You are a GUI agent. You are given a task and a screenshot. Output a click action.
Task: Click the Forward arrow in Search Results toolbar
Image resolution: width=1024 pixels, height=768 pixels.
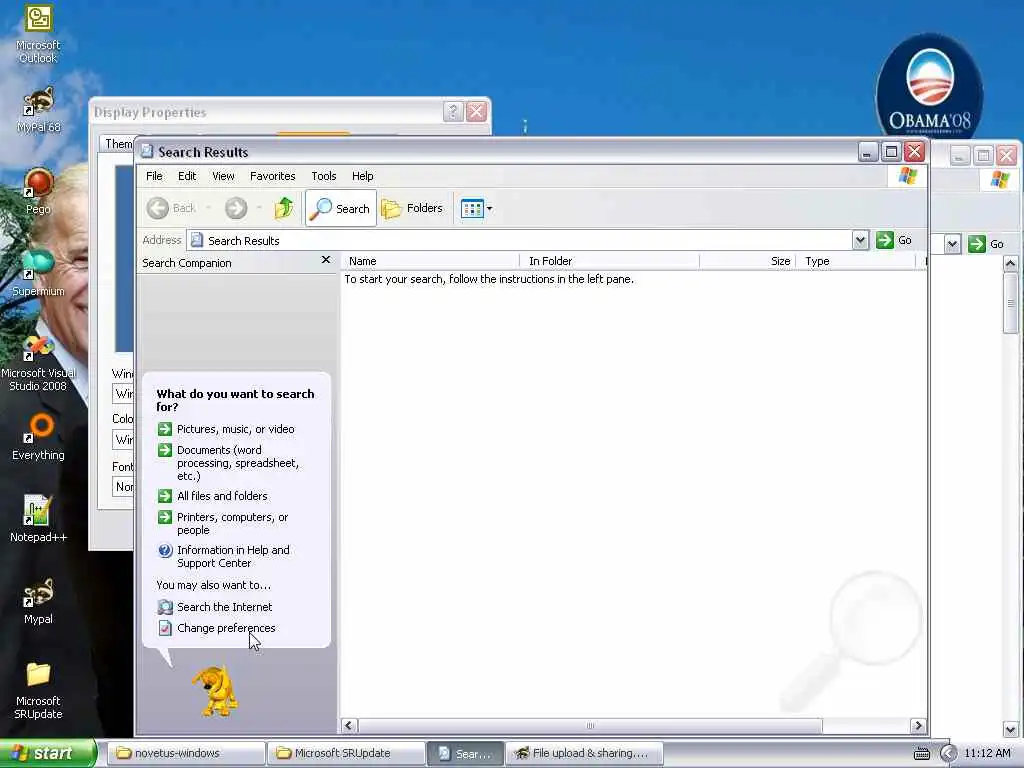coord(236,208)
